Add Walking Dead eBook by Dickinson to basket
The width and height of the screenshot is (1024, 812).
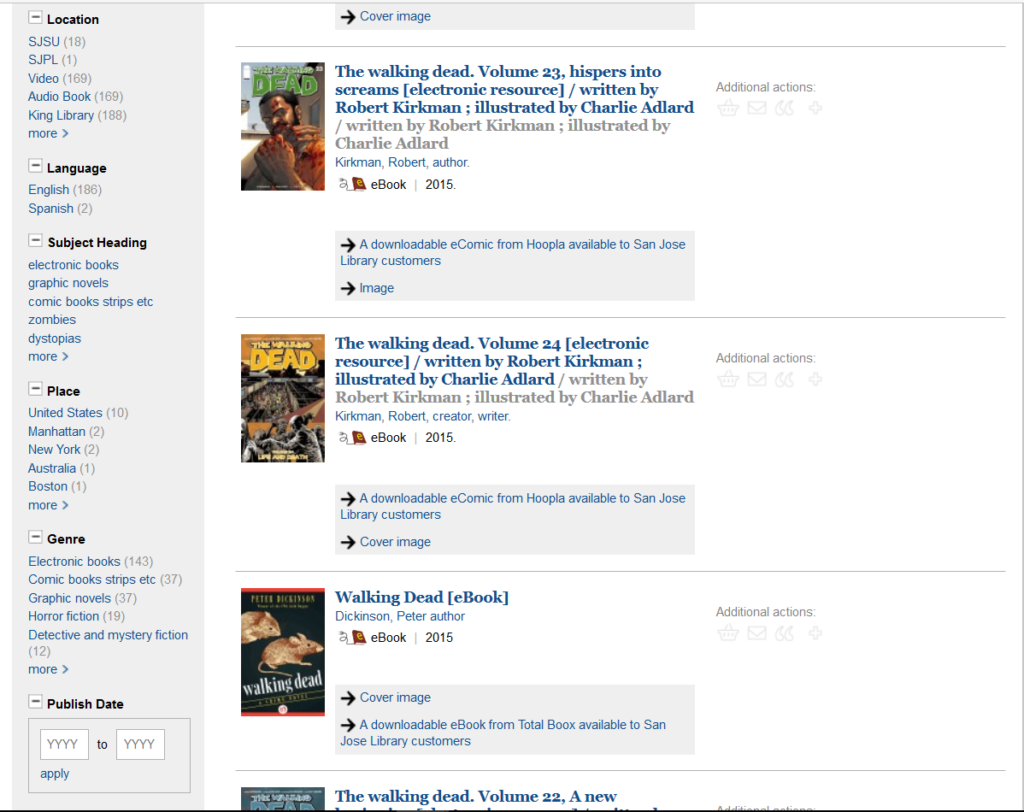coord(728,633)
